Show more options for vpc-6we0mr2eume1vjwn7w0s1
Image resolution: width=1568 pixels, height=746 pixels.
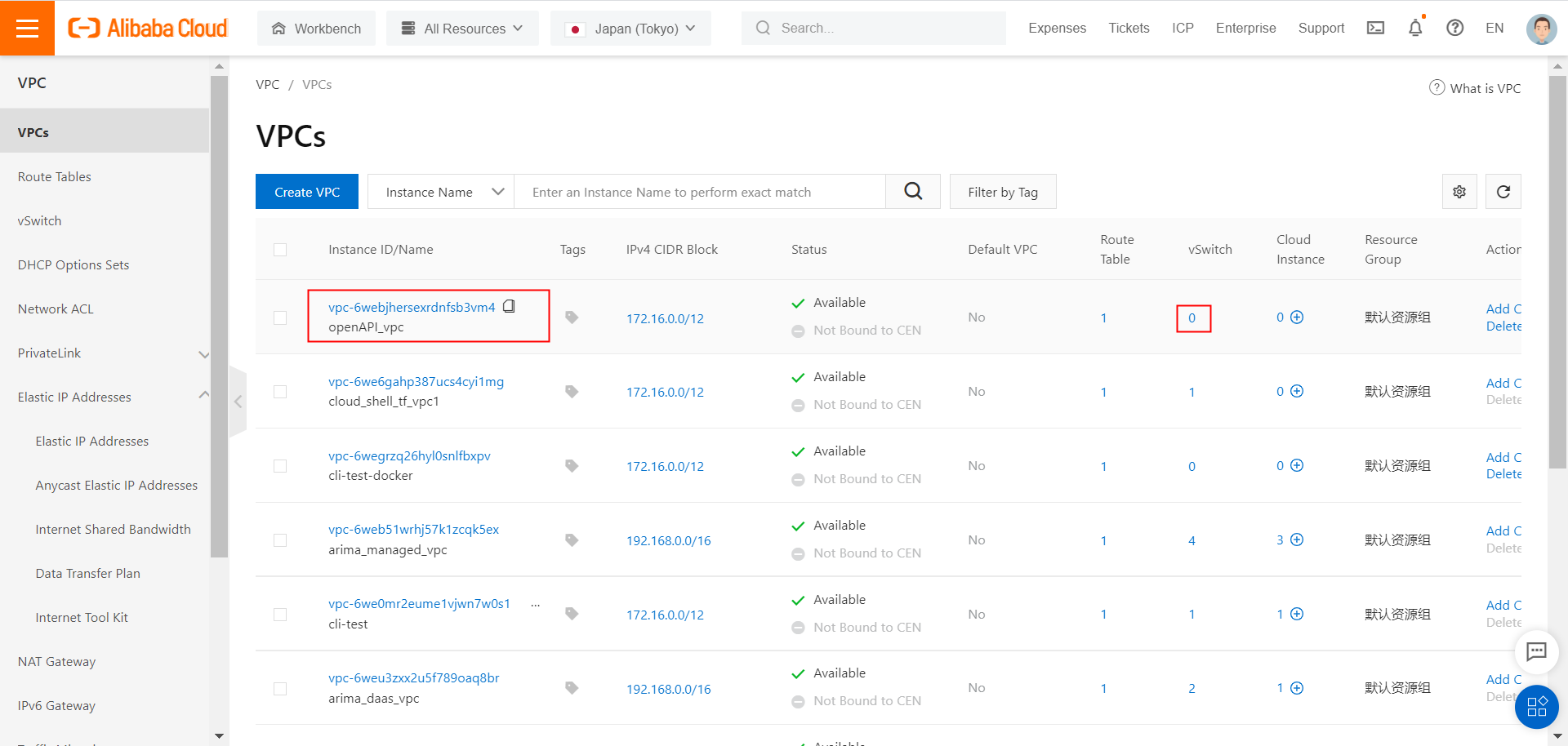tap(536, 605)
